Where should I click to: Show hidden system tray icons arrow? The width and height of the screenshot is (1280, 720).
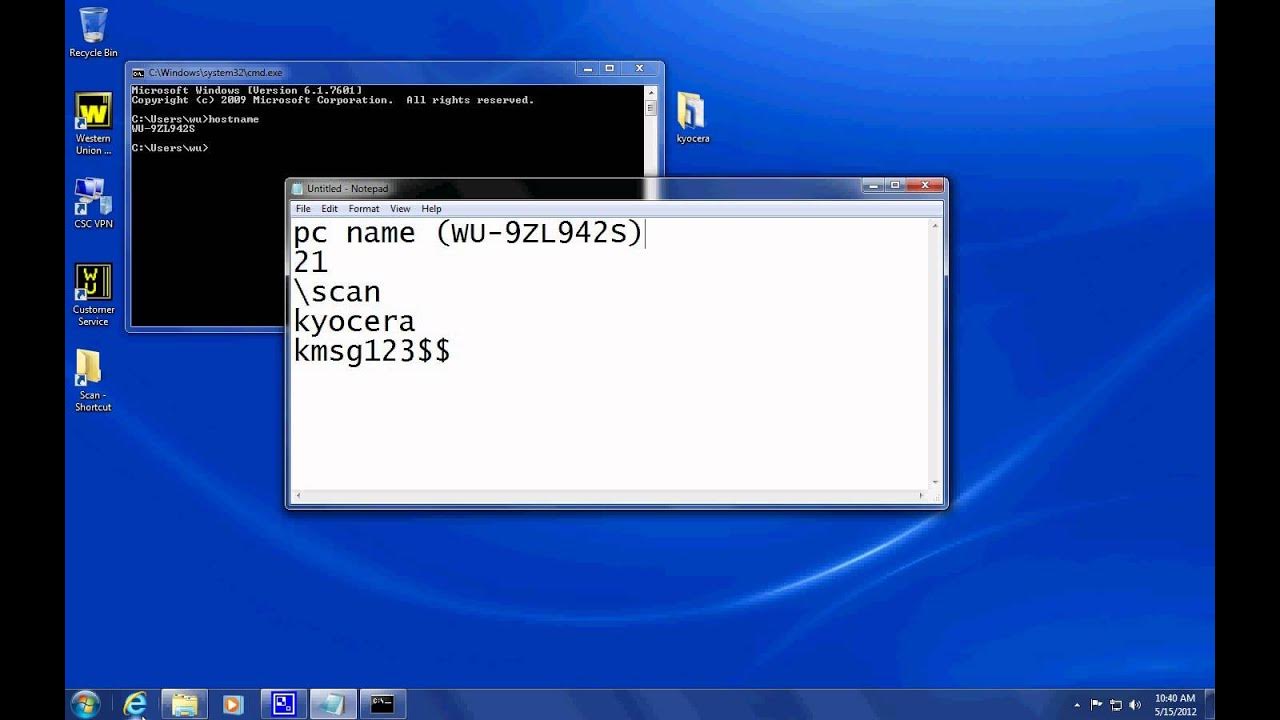[x=1077, y=704]
